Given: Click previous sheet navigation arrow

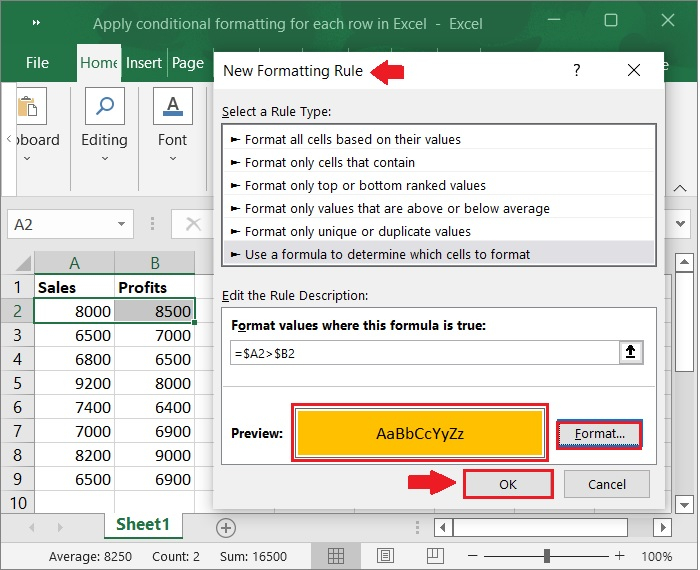Looking at the screenshot, I should 32,528.
